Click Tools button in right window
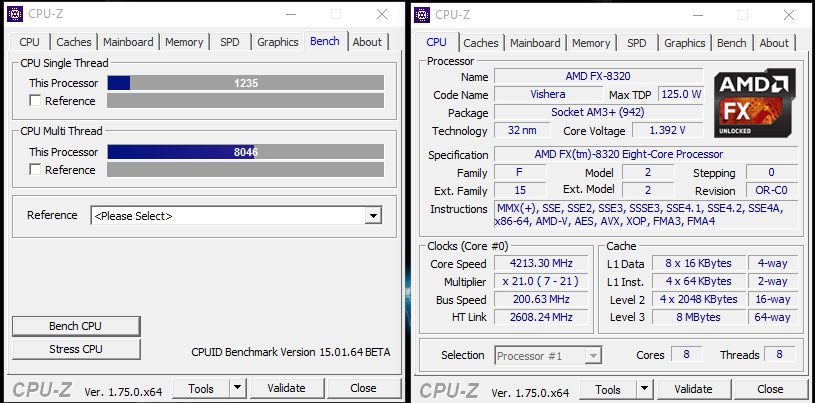The height and width of the screenshot is (403, 815). [x=608, y=389]
